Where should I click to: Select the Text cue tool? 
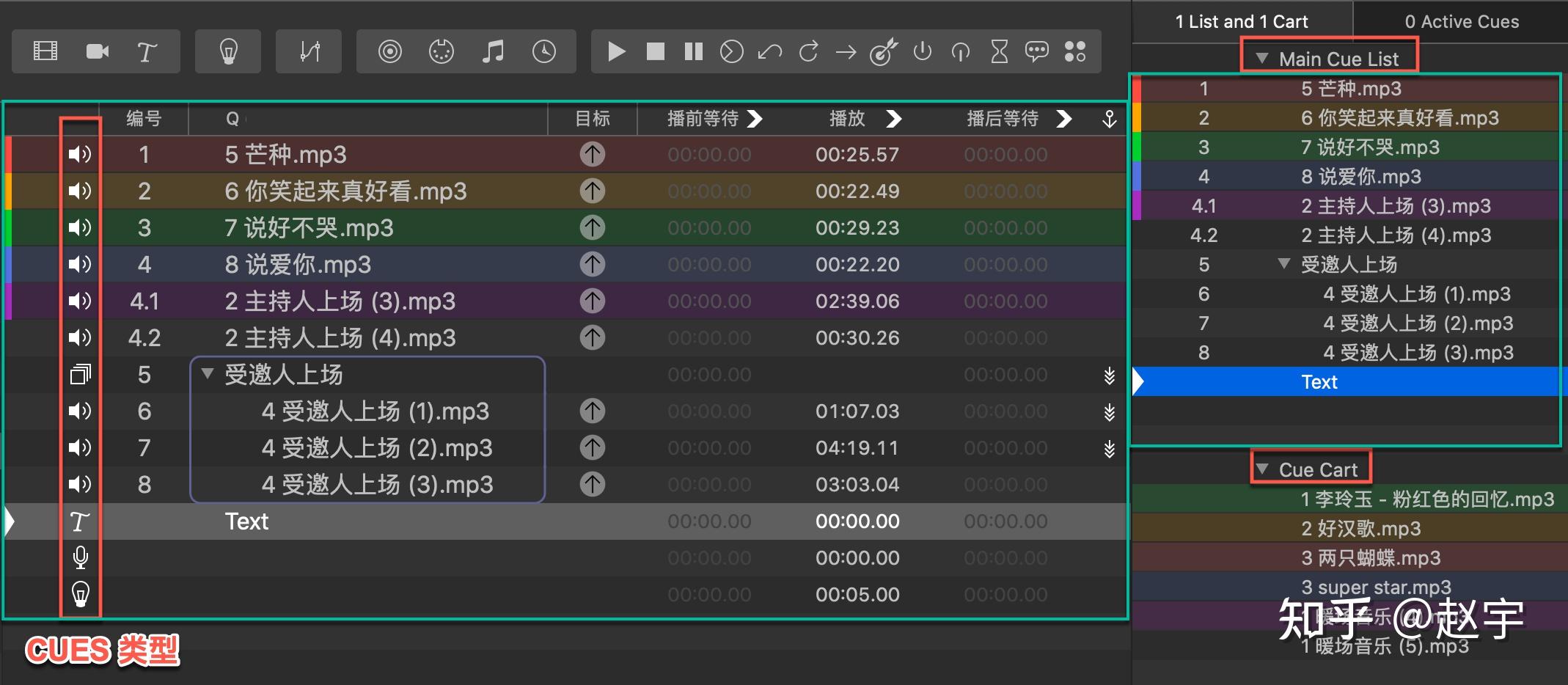147,51
